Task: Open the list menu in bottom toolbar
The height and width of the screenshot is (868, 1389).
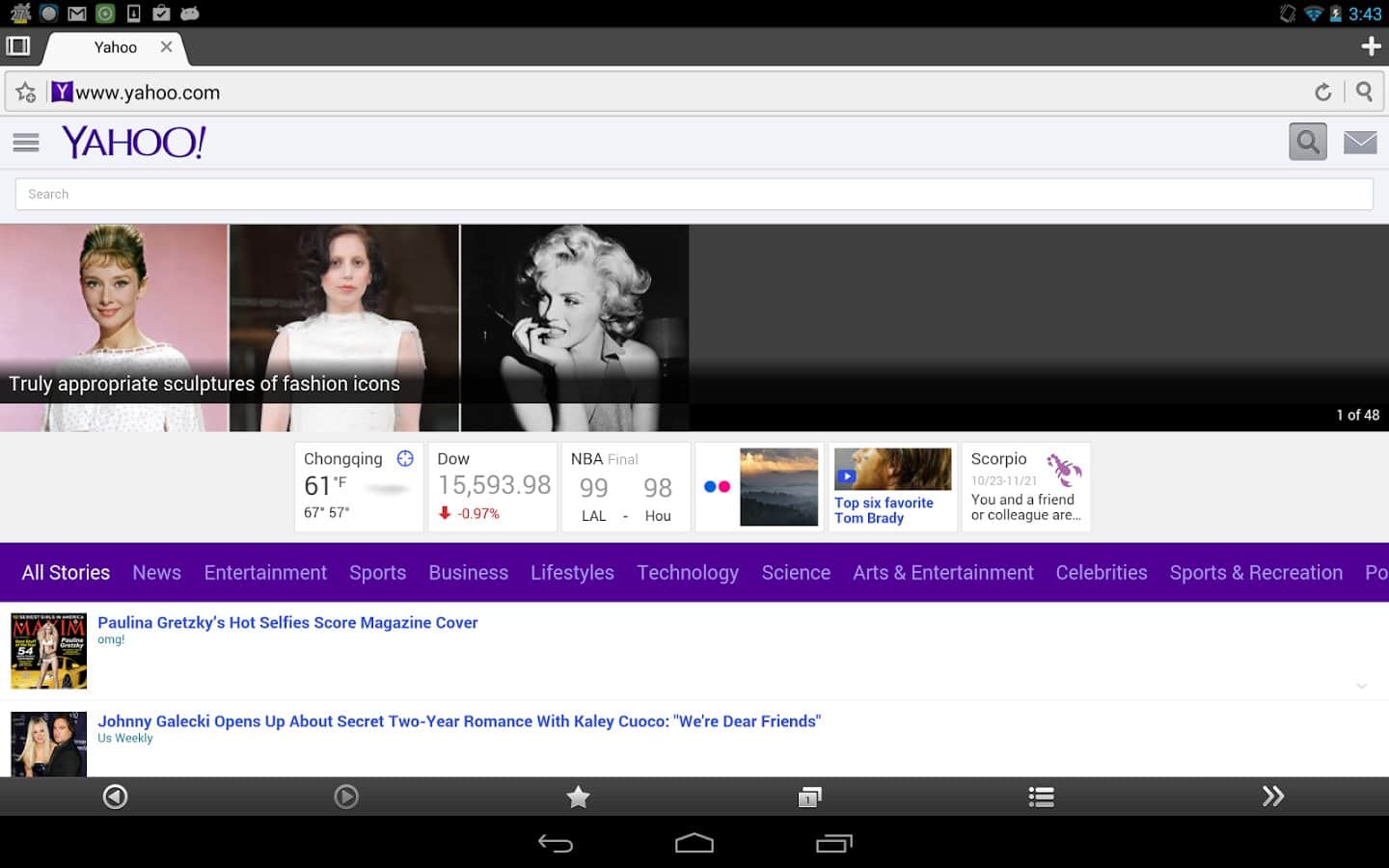Action: (x=1041, y=797)
